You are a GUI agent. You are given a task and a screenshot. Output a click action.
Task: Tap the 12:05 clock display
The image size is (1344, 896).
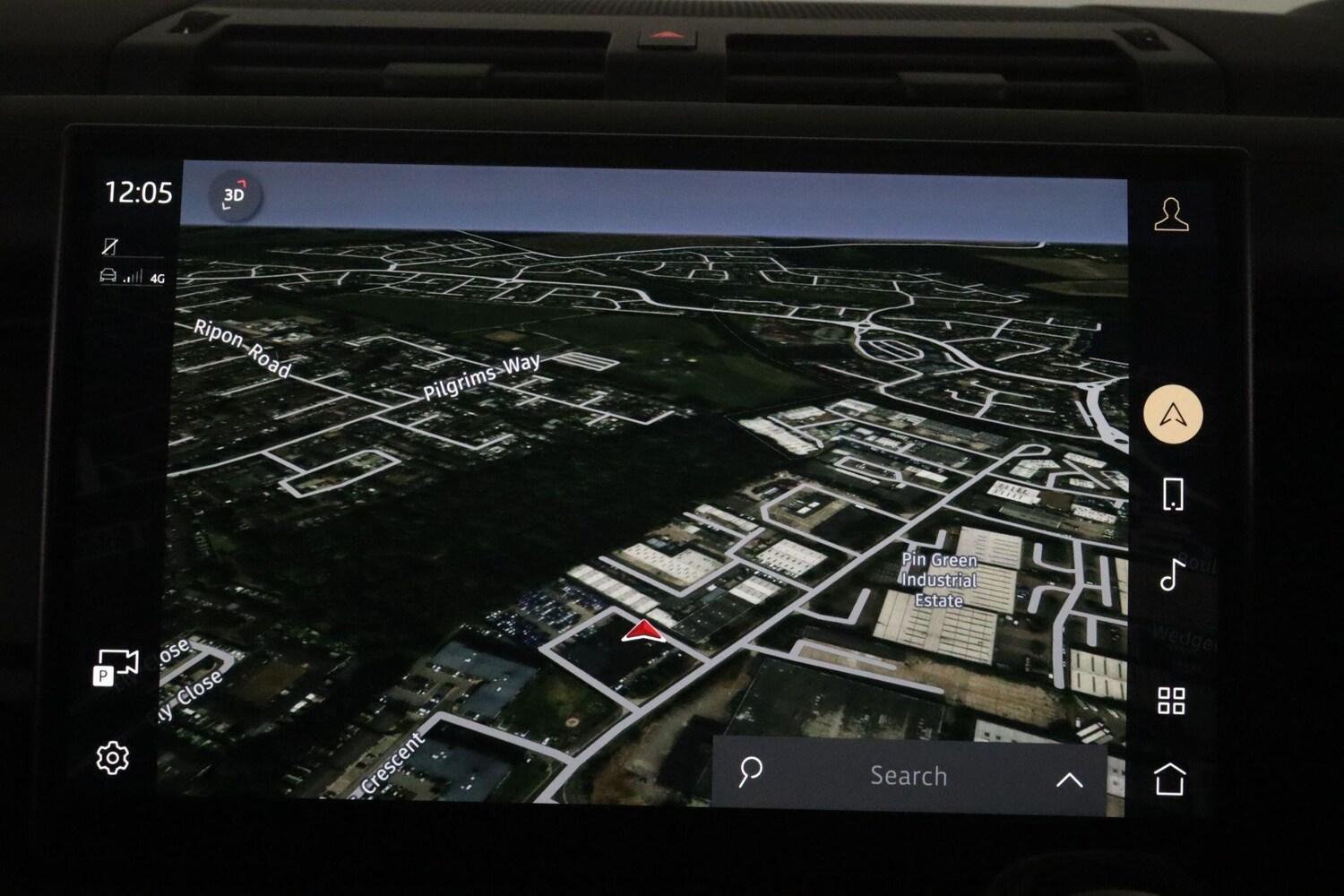(x=138, y=193)
